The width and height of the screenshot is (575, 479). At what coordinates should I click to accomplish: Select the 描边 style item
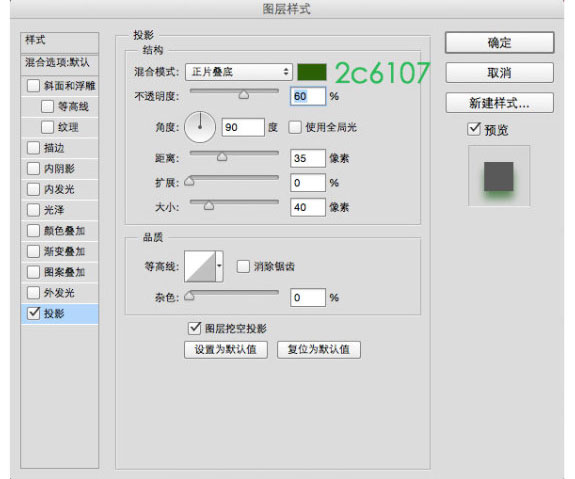pos(60,148)
